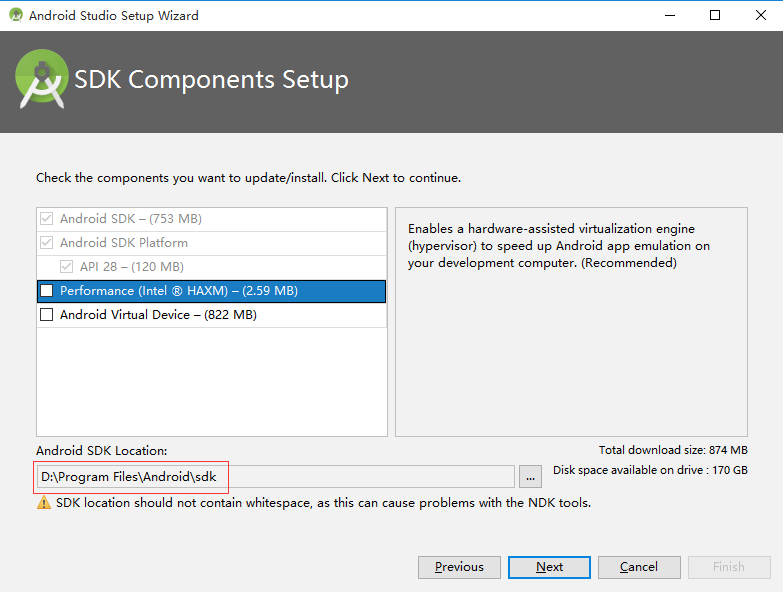Click the Android Studio logo in header

[x=42, y=80]
